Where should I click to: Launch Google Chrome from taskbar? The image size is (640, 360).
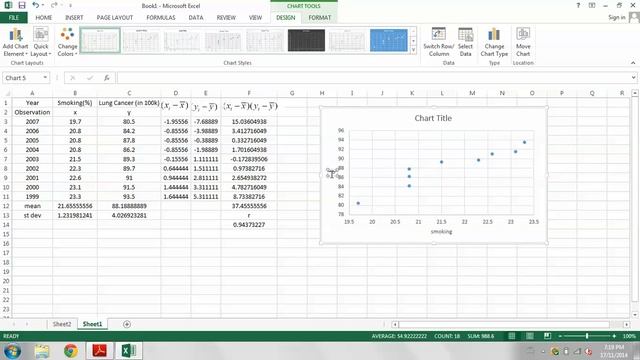tap(71, 351)
